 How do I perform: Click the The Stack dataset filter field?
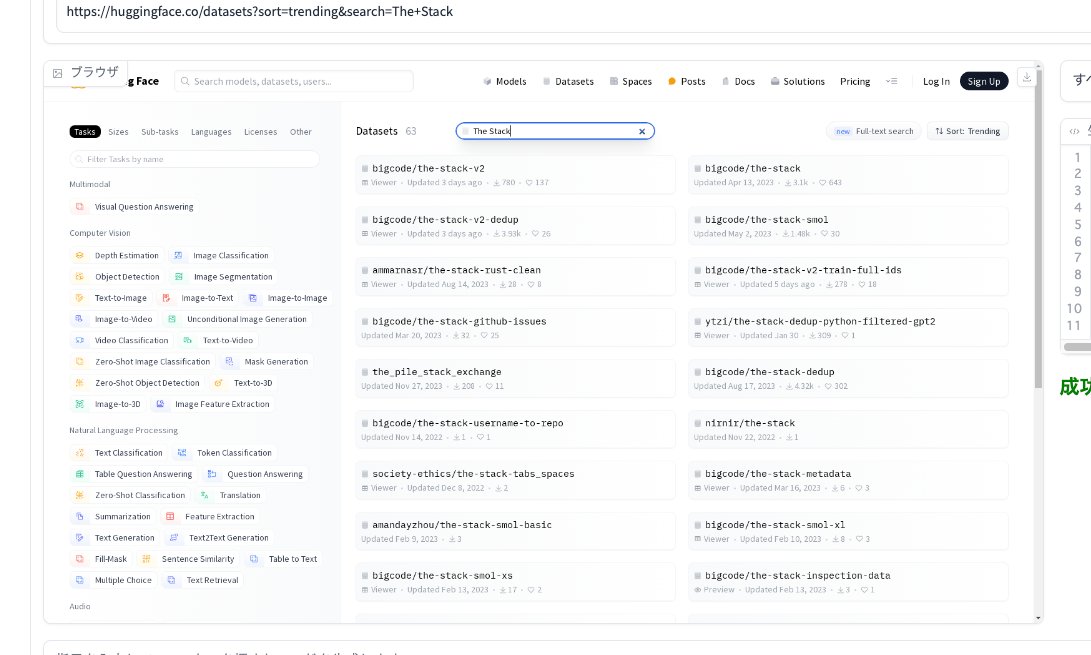pos(555,131)
